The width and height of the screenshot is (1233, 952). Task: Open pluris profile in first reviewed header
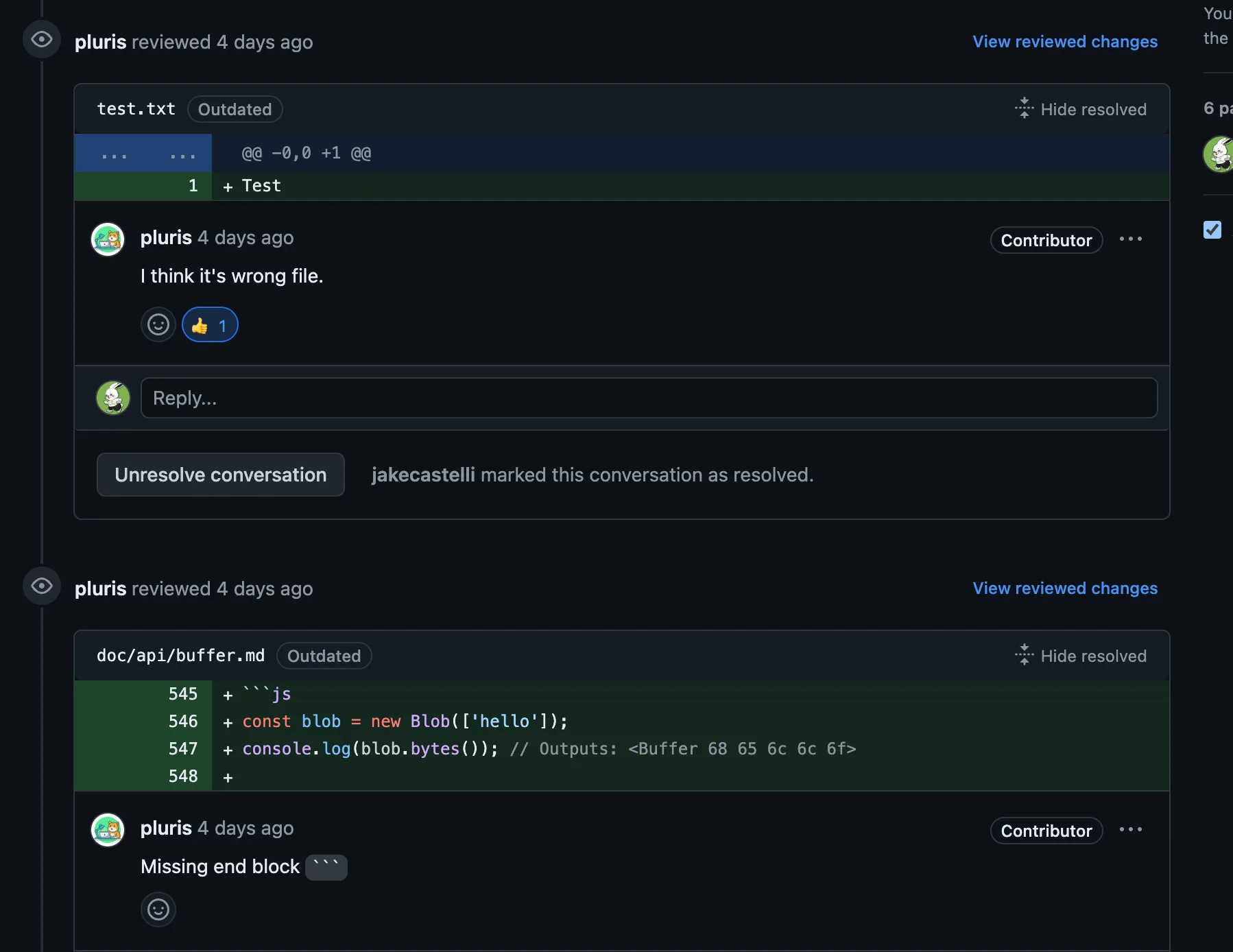101,42
